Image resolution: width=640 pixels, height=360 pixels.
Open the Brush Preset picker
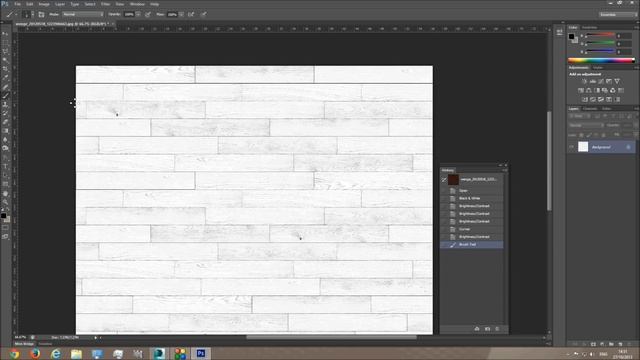click(27, 14)
